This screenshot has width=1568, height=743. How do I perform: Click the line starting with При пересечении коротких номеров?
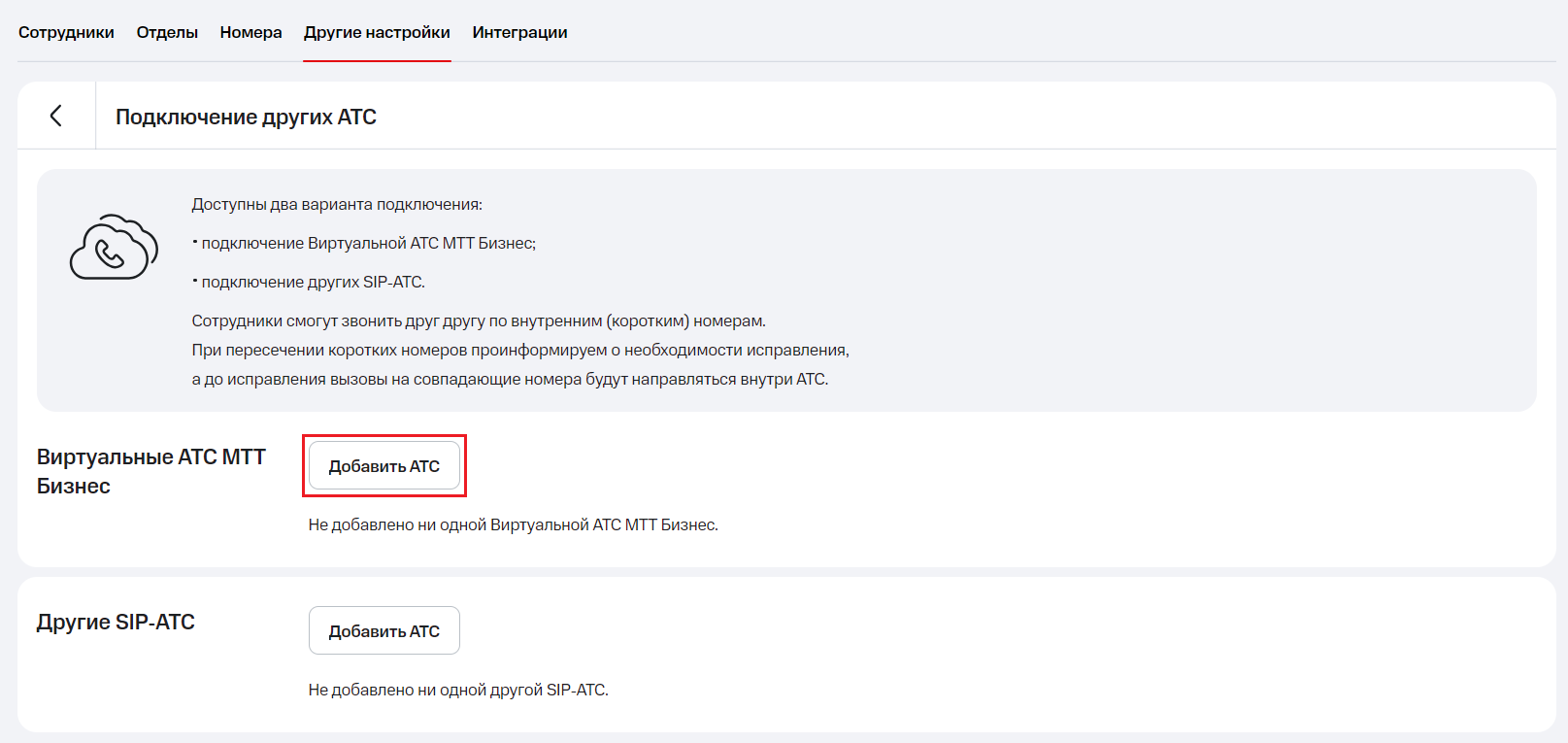point(520,350)
